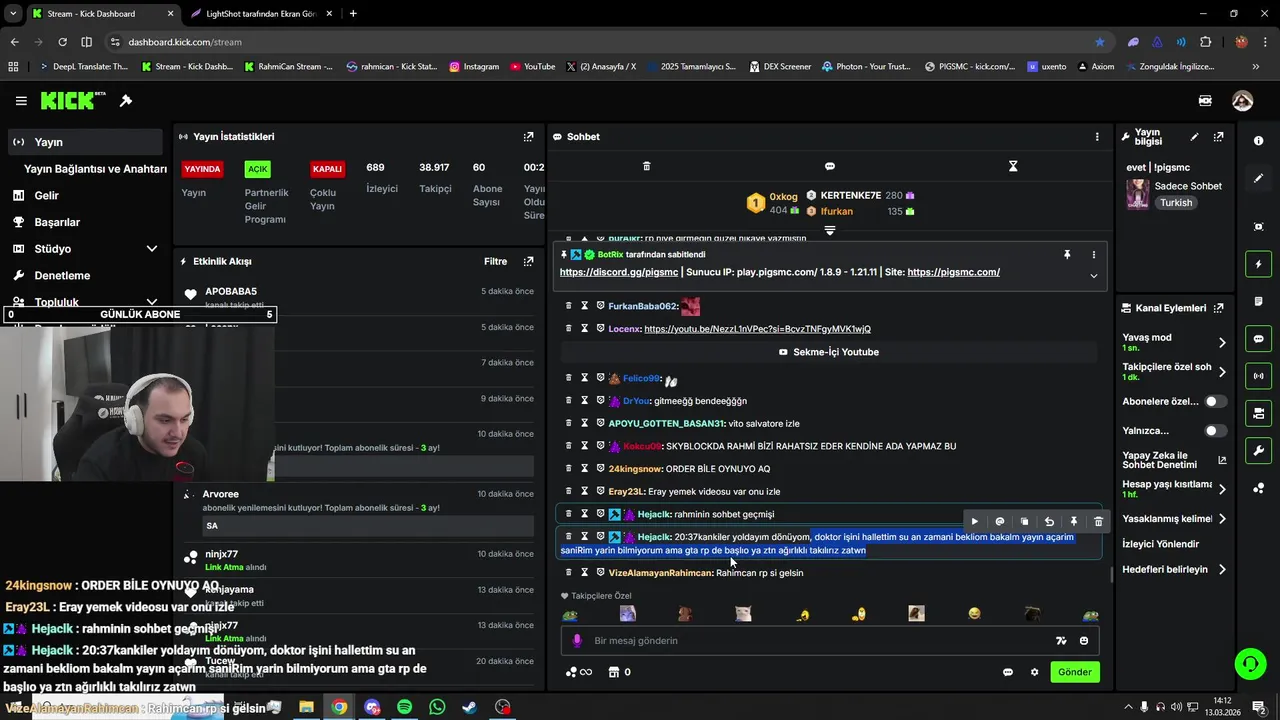The image size is (1280, 720).
Task: Timeout user Locenx with the hourglass icon
Action: 584,329
